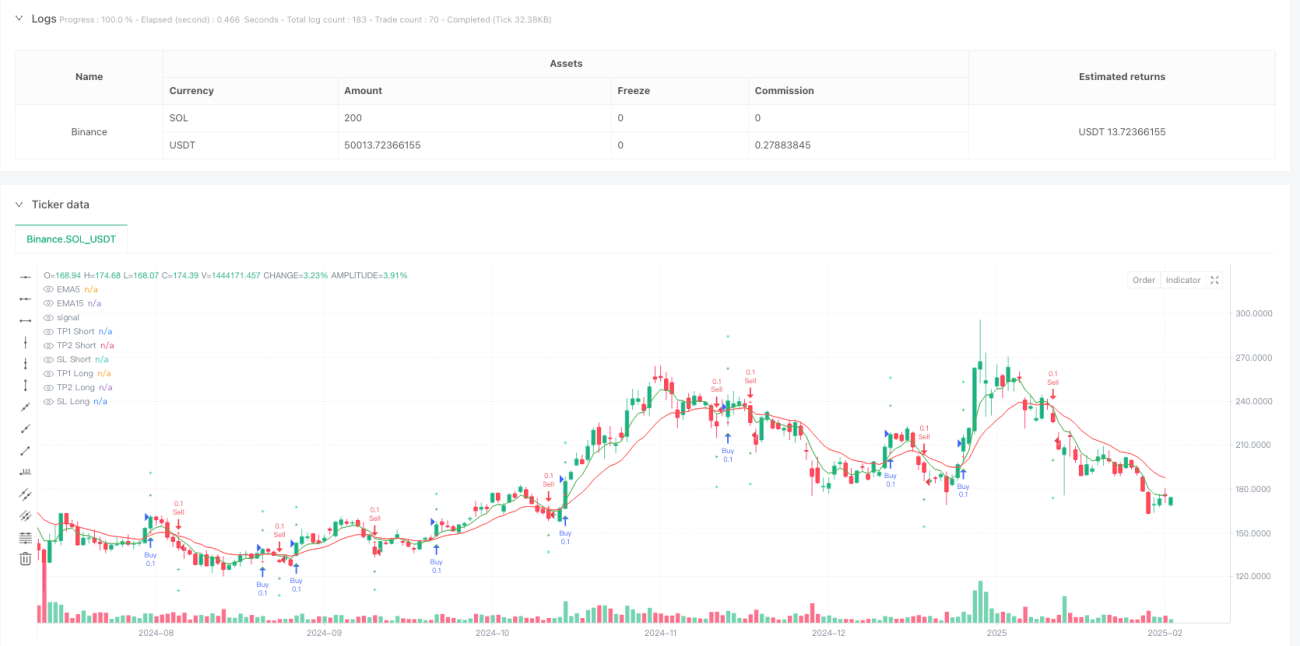This screenshot has height=646, width=1300.
Task: Open the Indicator dropdown on the chart
Action: 1183,280
